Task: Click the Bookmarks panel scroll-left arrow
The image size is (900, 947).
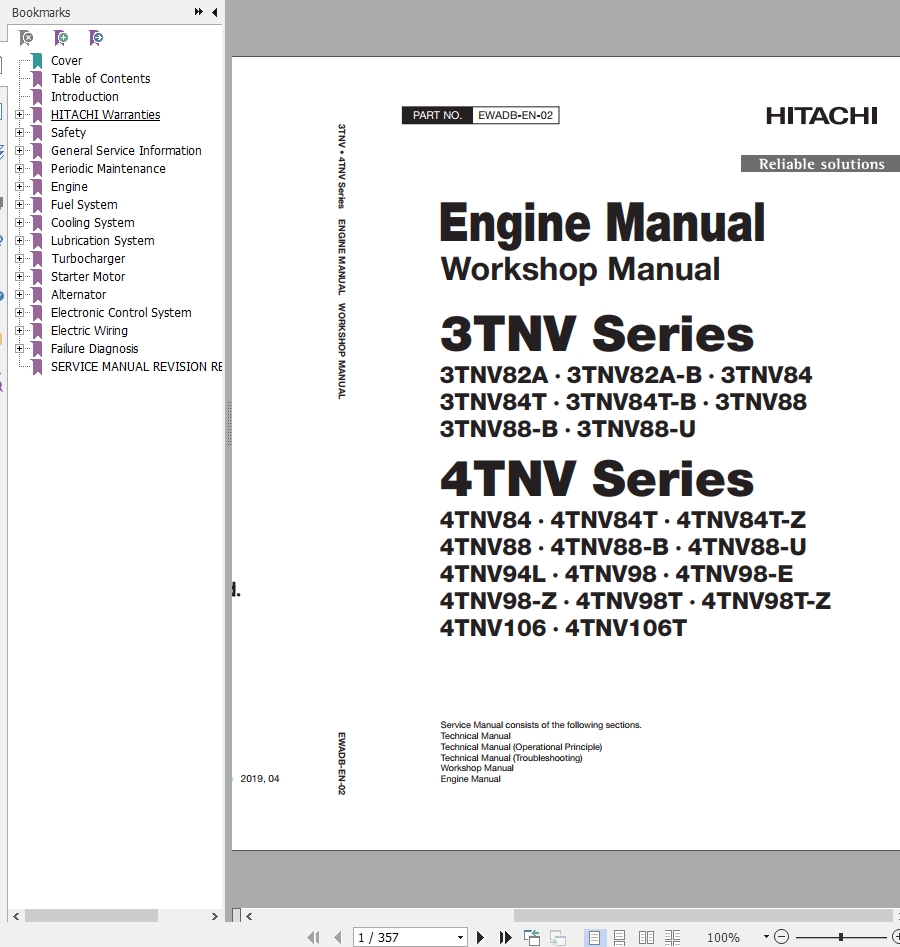Action: click(x=16, y=916)
